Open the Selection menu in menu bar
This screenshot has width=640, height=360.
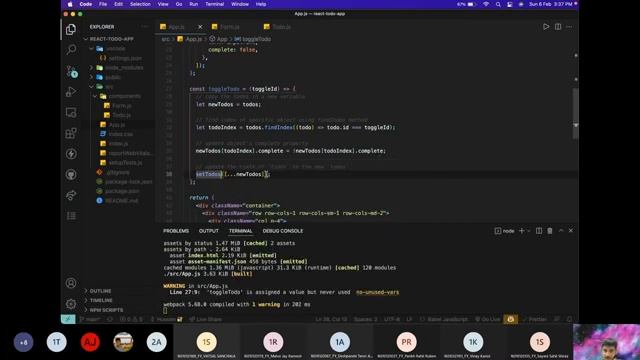(x=140, y=4)
